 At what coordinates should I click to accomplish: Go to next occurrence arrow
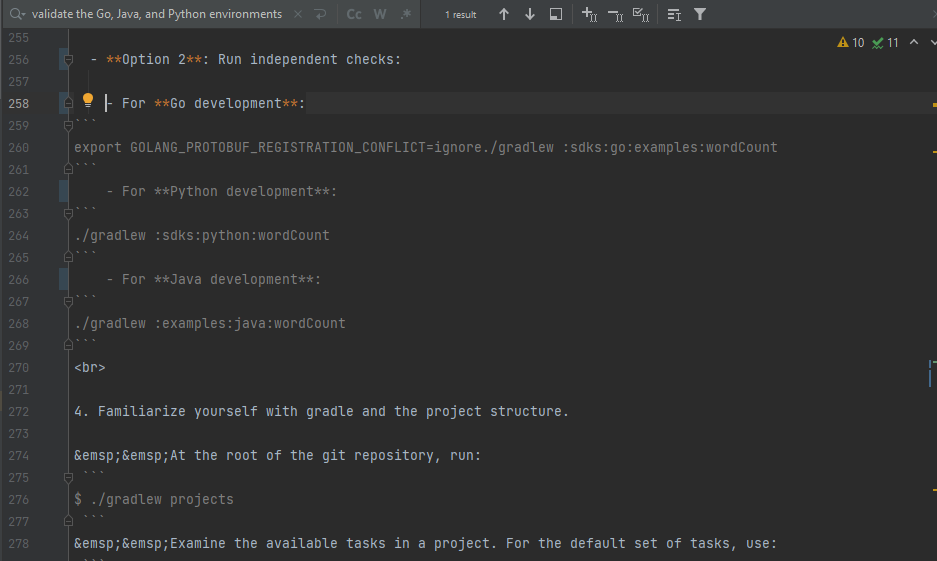click(529, 14)
